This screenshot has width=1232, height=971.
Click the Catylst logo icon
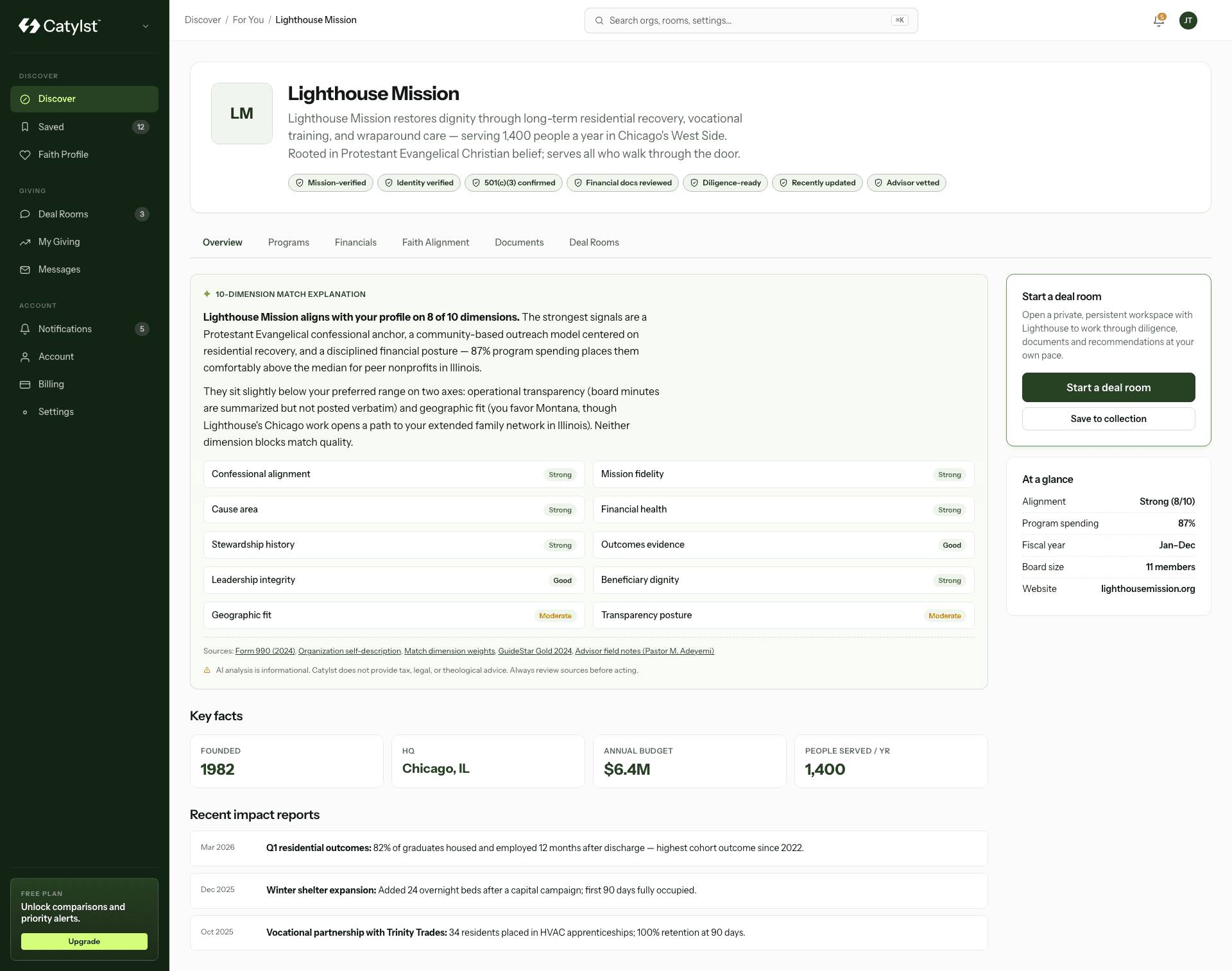(x=30, y=26)
